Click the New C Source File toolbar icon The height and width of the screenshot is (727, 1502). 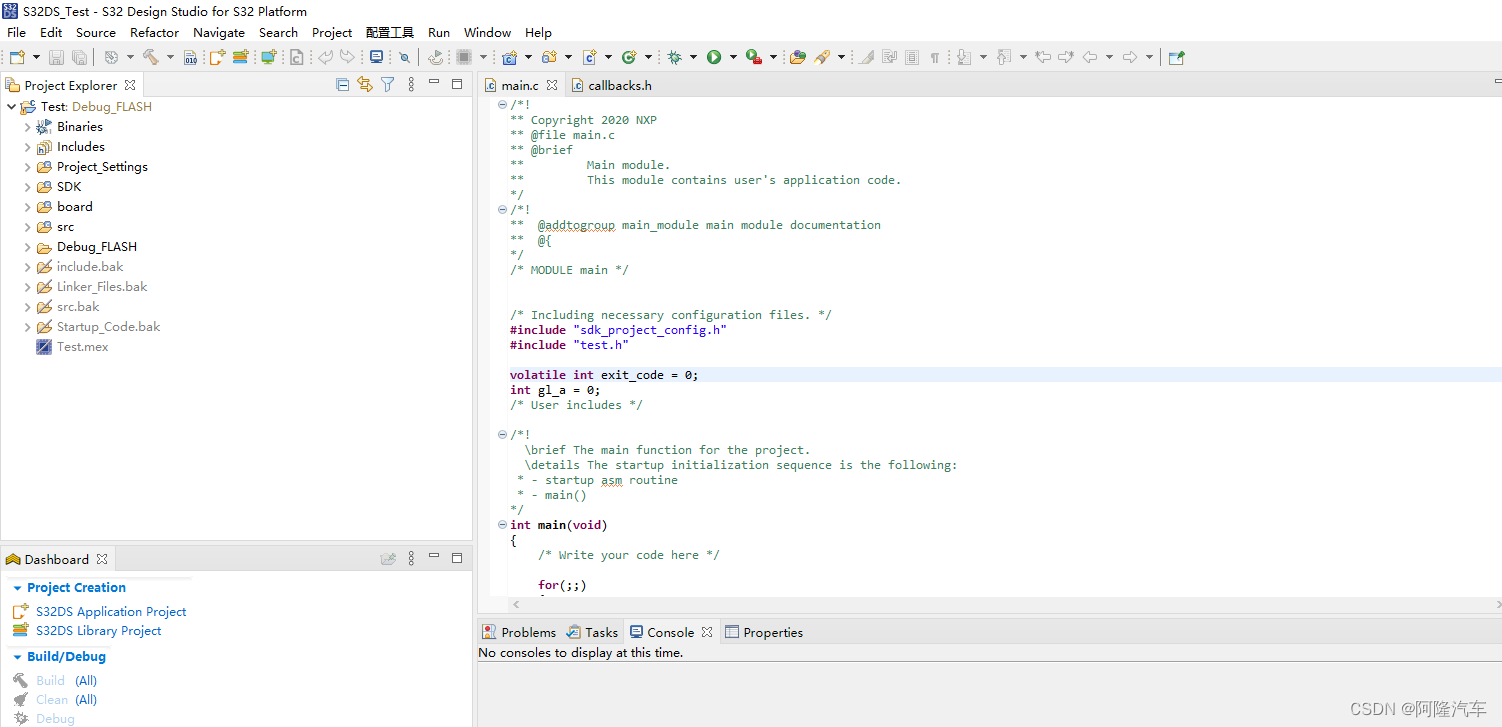click(x=589, y=57)
